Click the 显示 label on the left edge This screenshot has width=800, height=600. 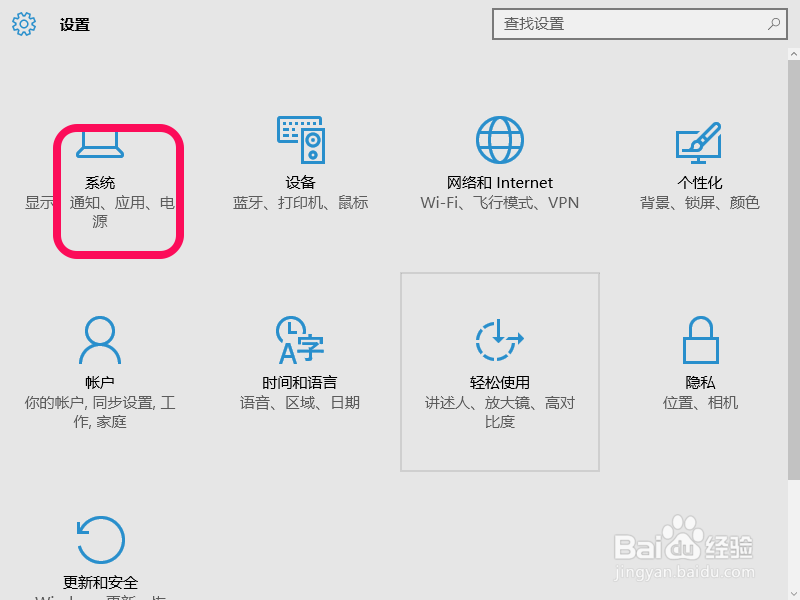click(38, 203)
